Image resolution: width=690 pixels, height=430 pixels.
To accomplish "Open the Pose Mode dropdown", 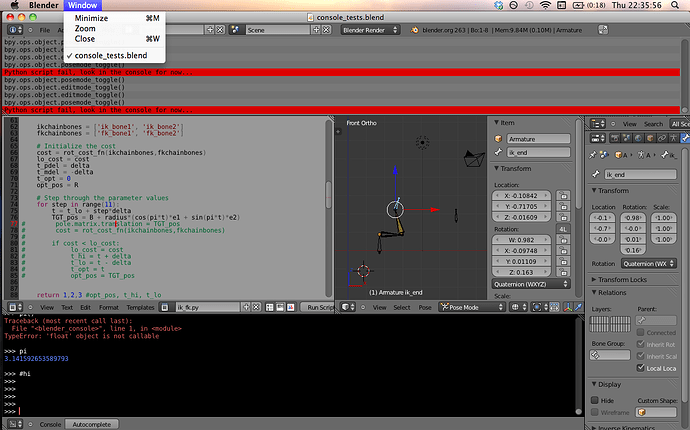I will coord(472,307).
